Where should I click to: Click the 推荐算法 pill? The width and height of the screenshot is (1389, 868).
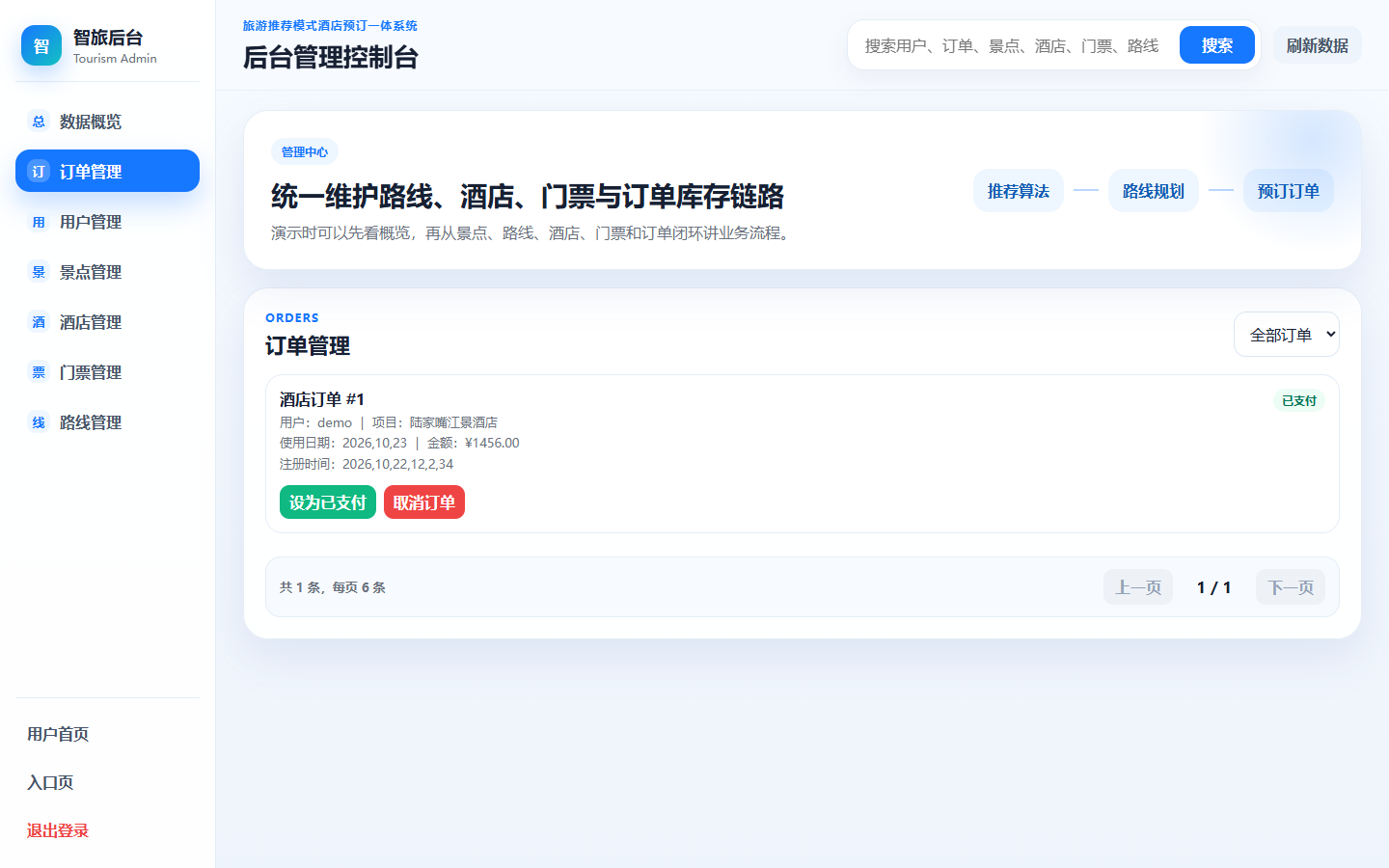click(x=1019, y=191)
